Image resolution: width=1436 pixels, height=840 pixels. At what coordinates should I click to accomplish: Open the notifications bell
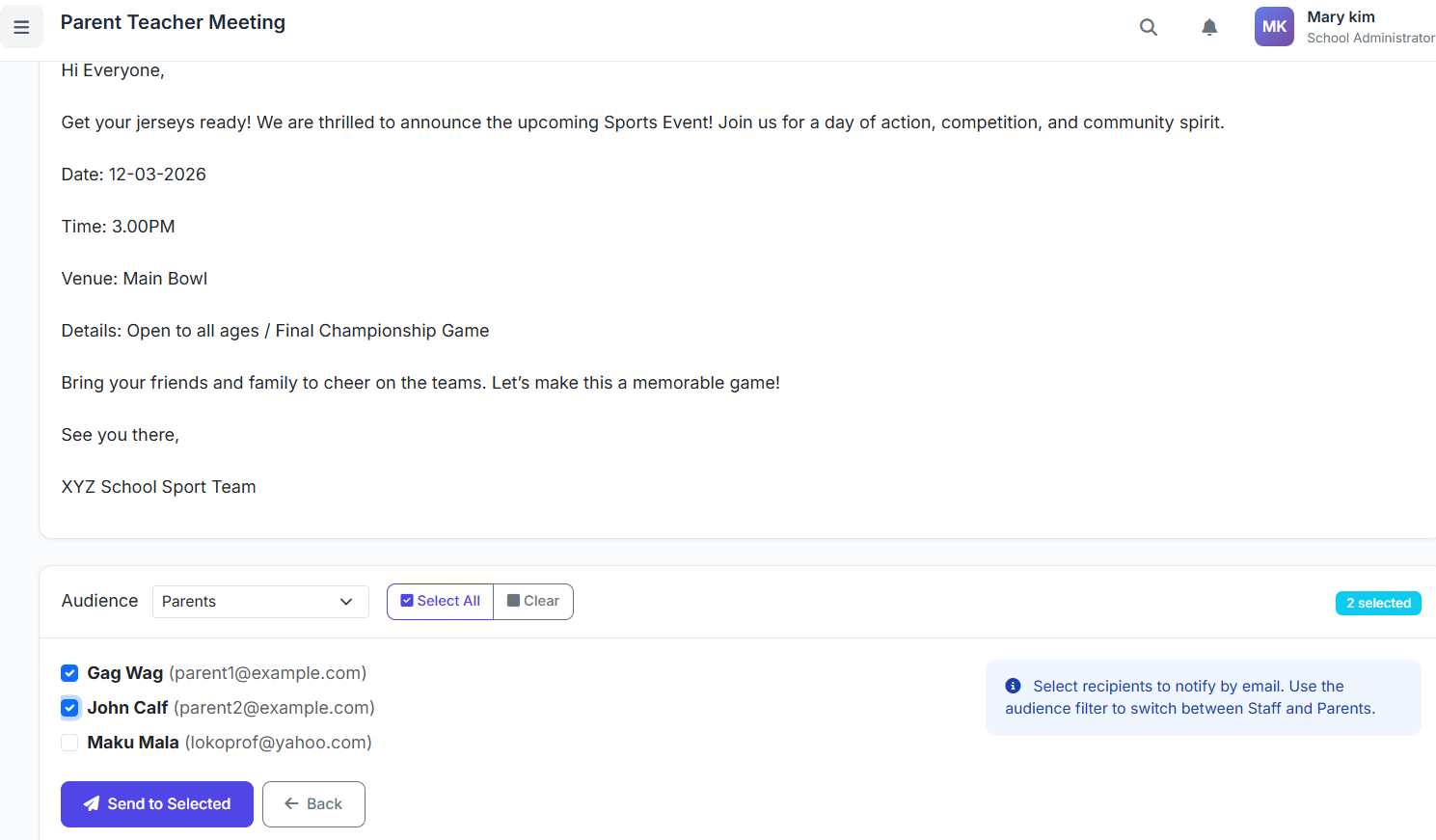[1209, 27]
